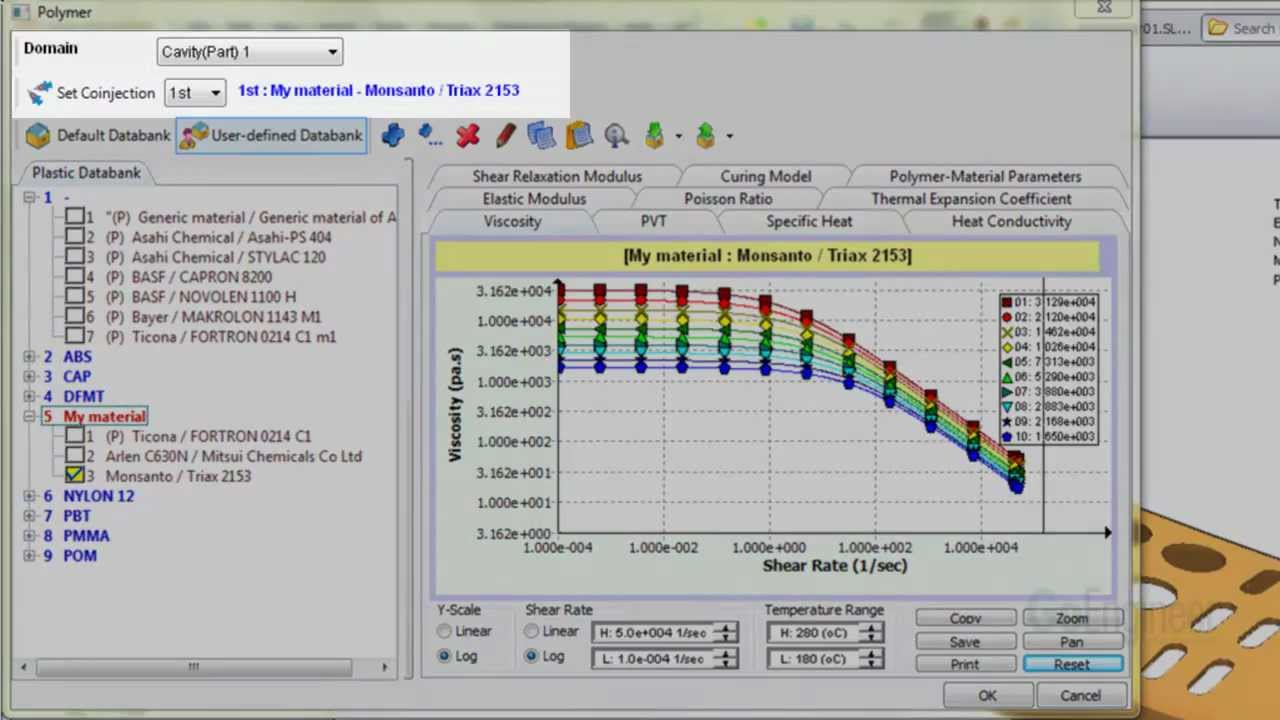Check Asahi Chemical / STYLAC 120 box
Image resolution: width=1280 pixels, height=720 pixels.
(75, 257)
